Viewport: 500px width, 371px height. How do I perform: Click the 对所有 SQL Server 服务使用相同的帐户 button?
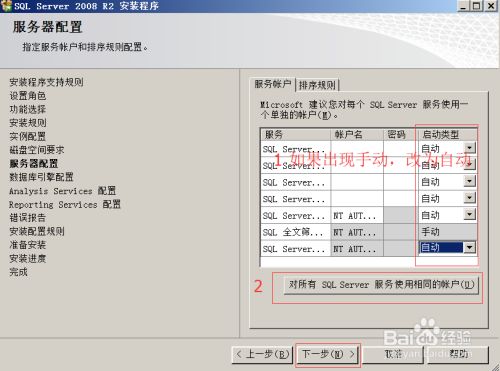(381, 285)
